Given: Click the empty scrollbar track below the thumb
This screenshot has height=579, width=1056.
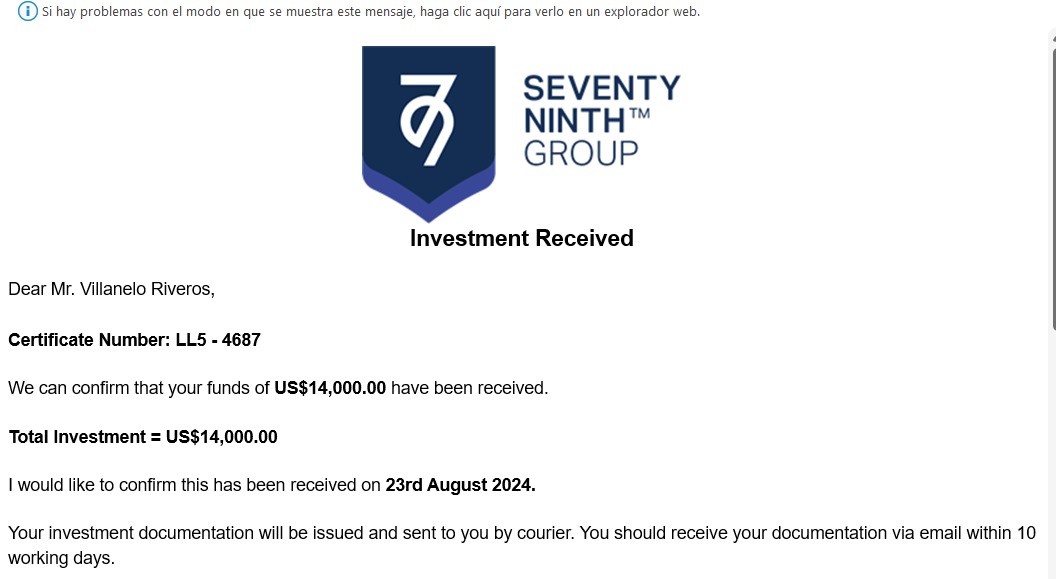Looking at the screenshot, I should (x=1051, y=450).
